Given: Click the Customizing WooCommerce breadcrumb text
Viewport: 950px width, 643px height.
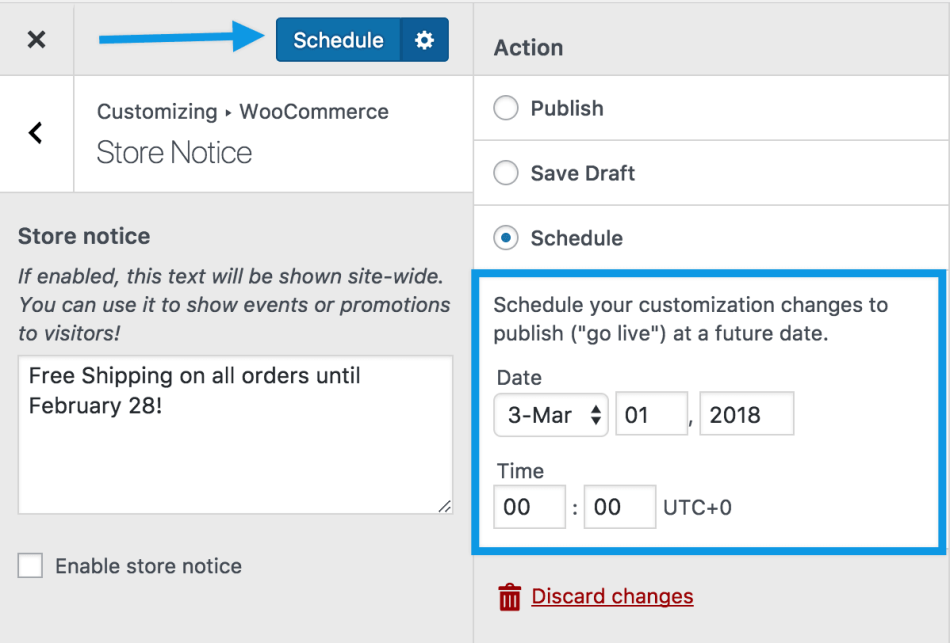Looking at the screenshot, I should 242,112.
